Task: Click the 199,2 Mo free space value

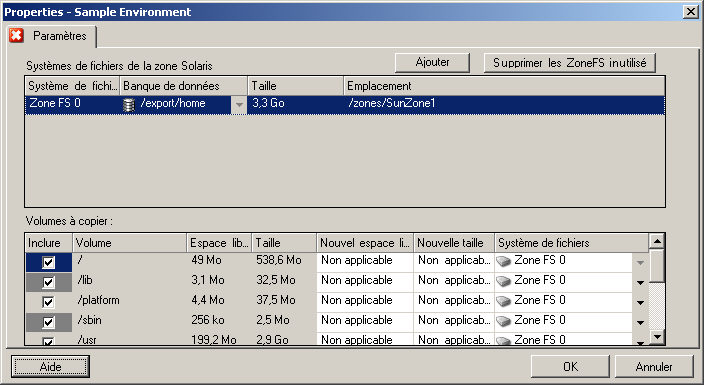Action: click(214, 340)
